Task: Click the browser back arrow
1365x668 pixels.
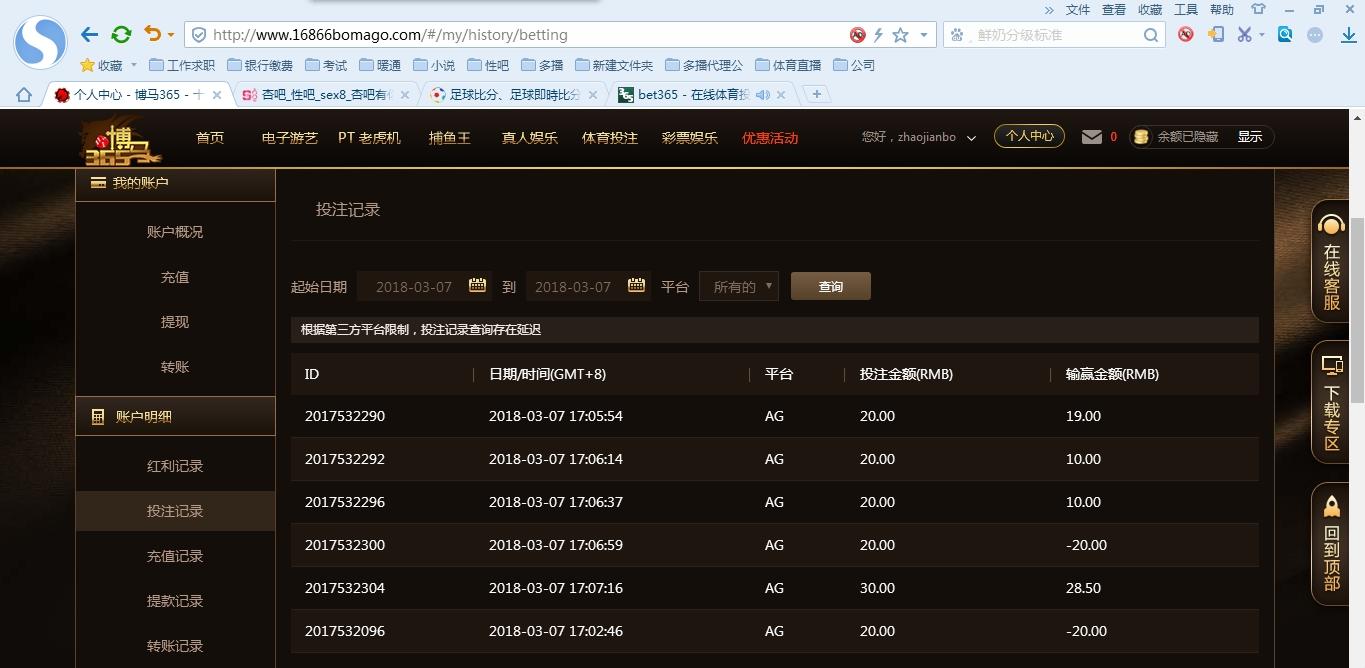Action: tap(90, 35)
